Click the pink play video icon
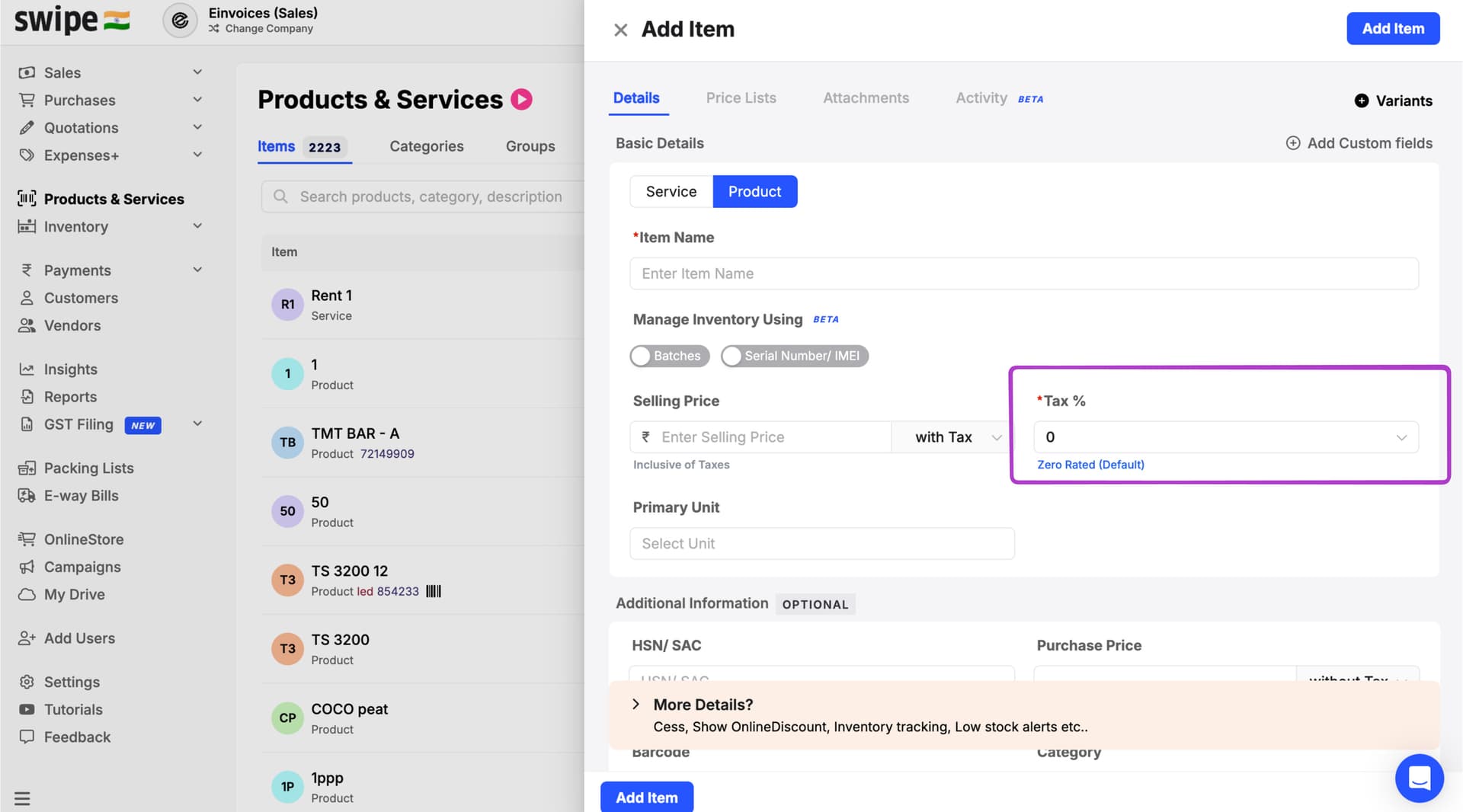 point(521,100)
